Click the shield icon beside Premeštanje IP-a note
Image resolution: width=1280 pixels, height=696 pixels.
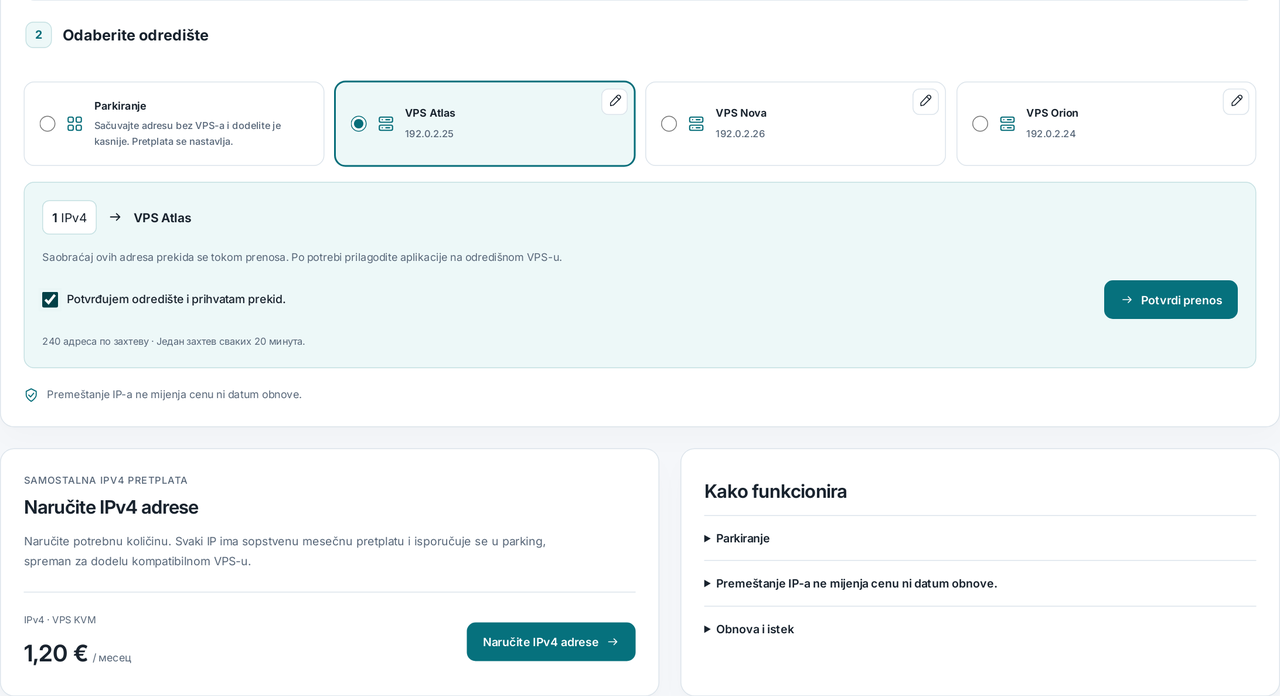click(x=31, y=395)
